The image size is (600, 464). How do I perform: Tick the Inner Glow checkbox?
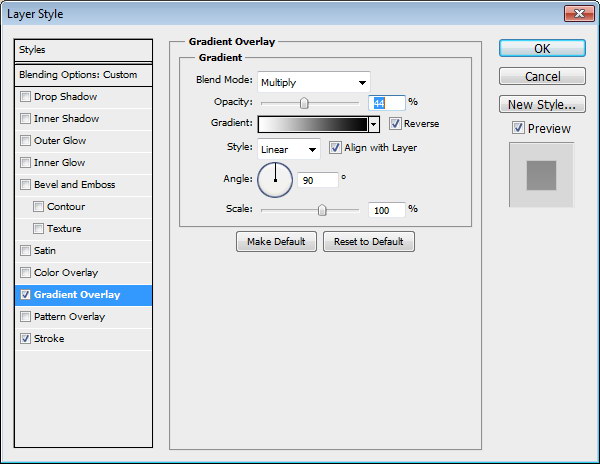click(25, 163)
